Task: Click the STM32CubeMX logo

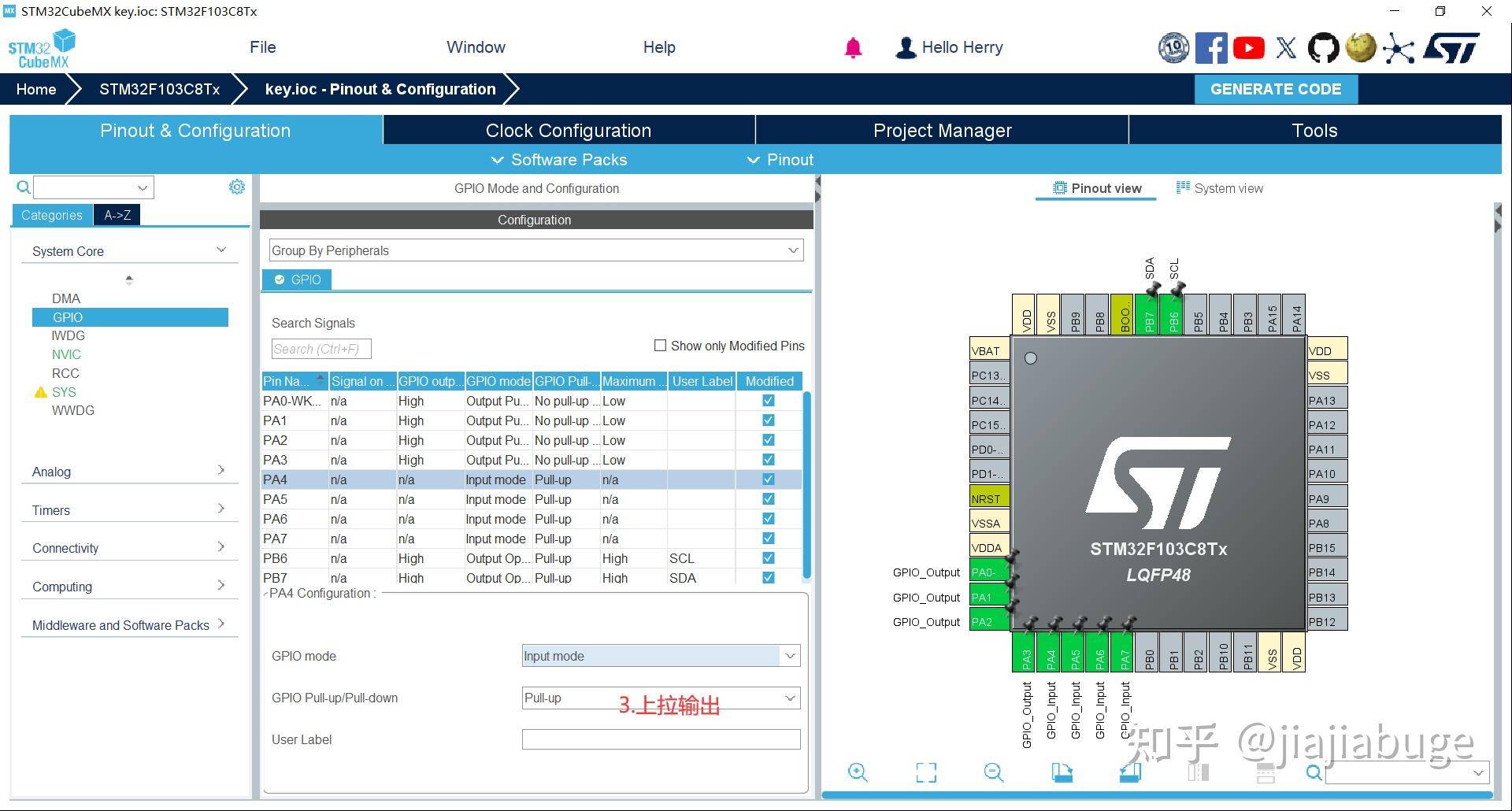Action: click(43, 49)
